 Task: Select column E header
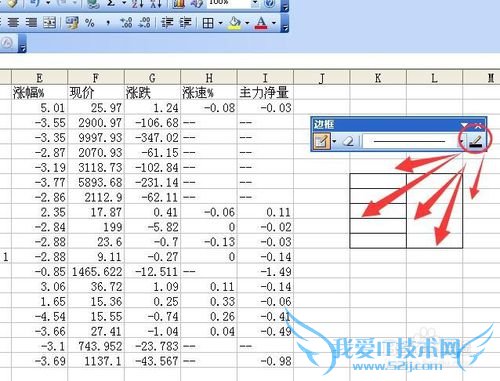coord(39,78)
